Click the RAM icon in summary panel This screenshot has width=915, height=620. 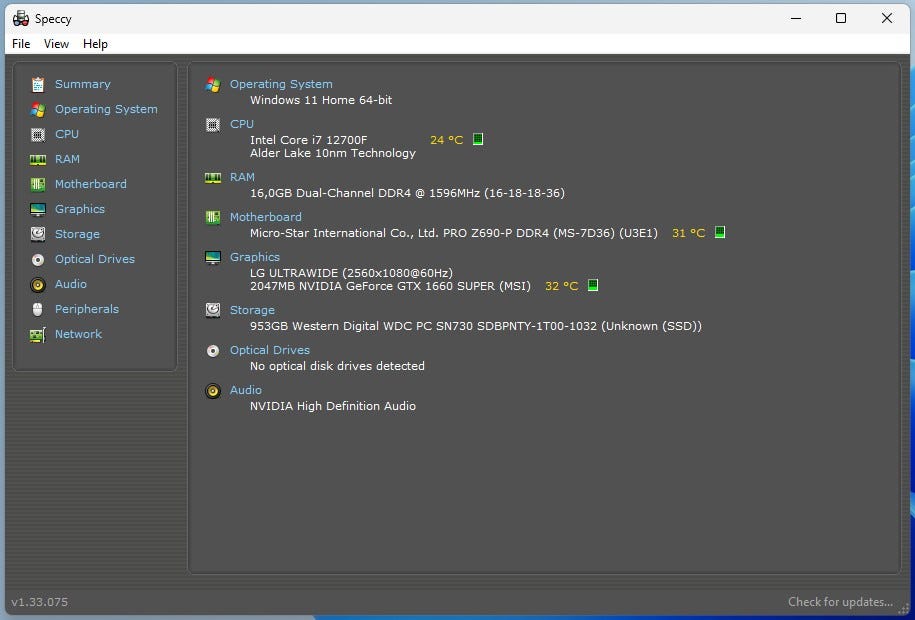pyautogui.click(x=213, y=177)
